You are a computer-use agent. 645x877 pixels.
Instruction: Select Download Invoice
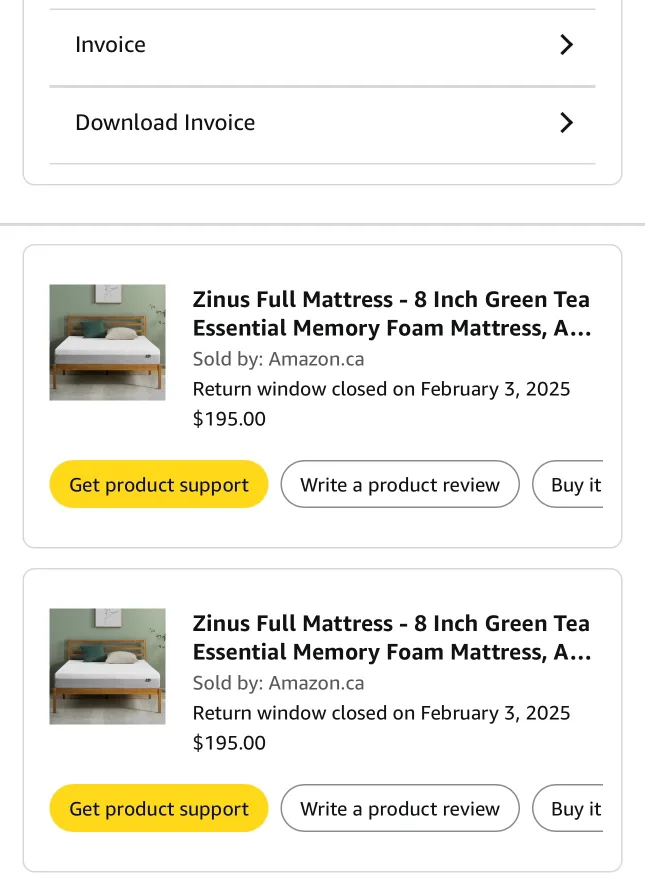coord(165,122)
